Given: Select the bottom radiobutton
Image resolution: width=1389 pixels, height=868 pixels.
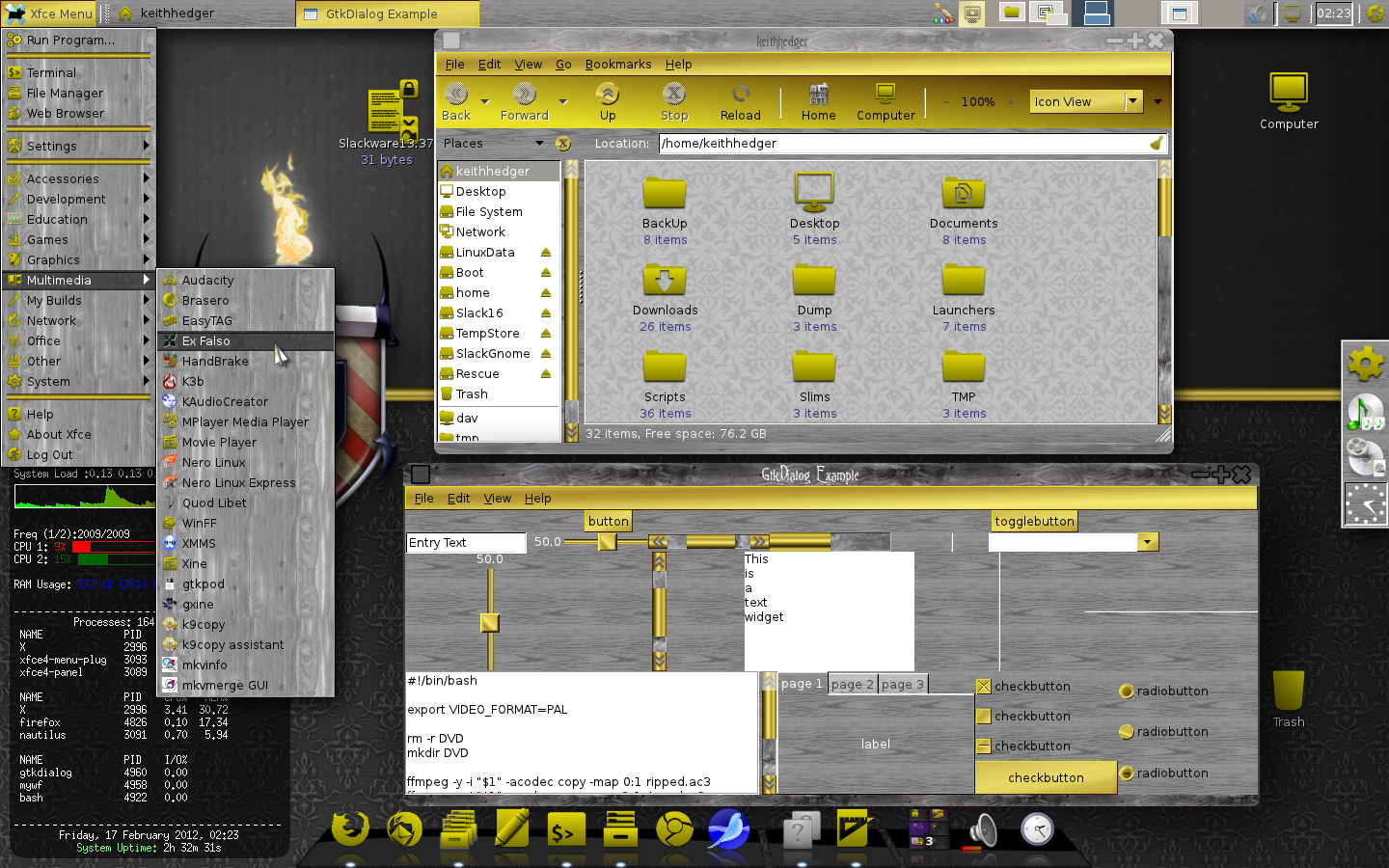Looking at the screenshot, I should pos(1126,773).
